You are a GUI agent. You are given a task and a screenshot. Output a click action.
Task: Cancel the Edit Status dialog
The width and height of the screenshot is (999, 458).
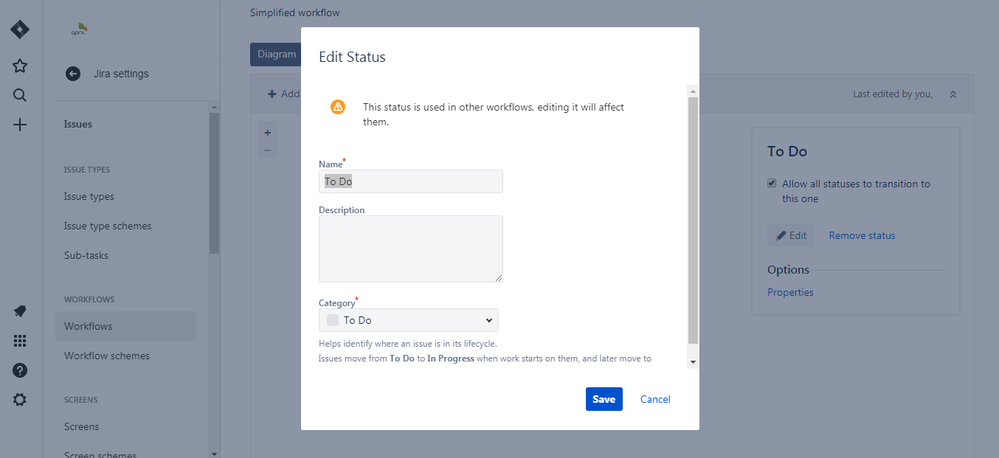pyautogui.click(x=655, y=399)
